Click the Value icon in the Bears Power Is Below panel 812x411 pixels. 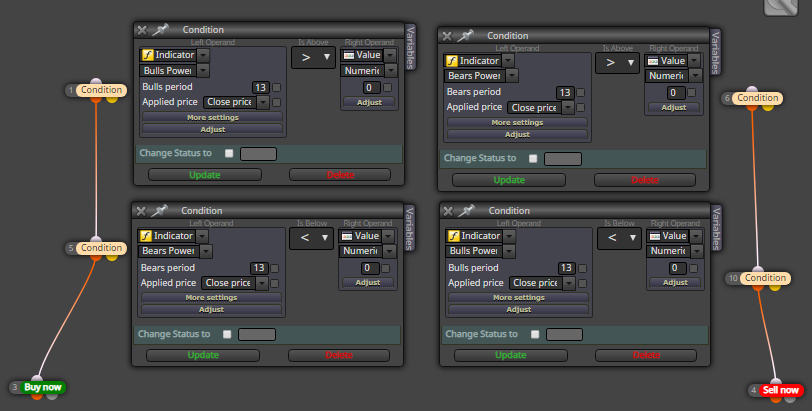(x=347, y=236)
